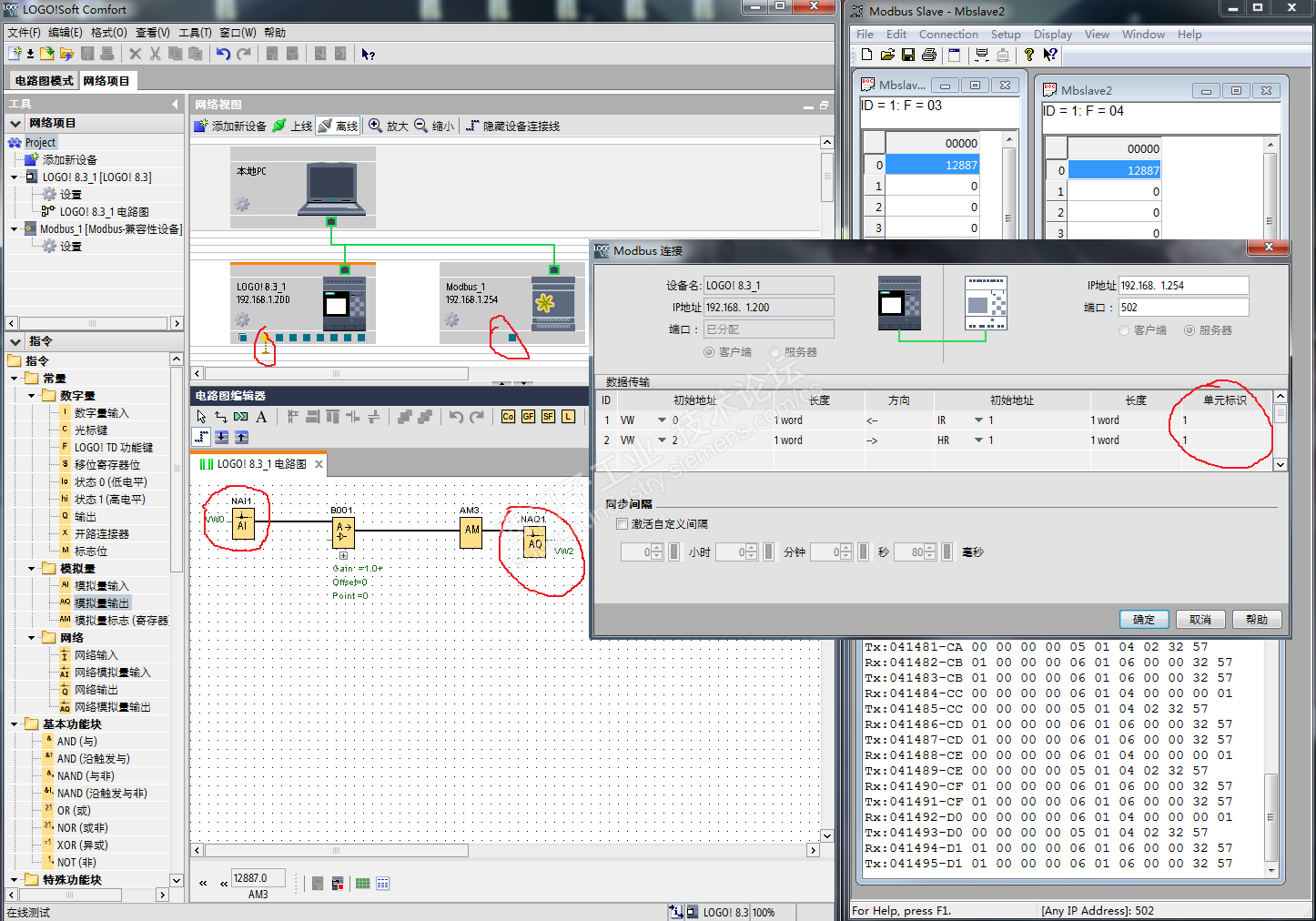The width and height of the screenshot is (1316, 921).
Task: Toggle offline mode in network view
Action: [338, 126]
